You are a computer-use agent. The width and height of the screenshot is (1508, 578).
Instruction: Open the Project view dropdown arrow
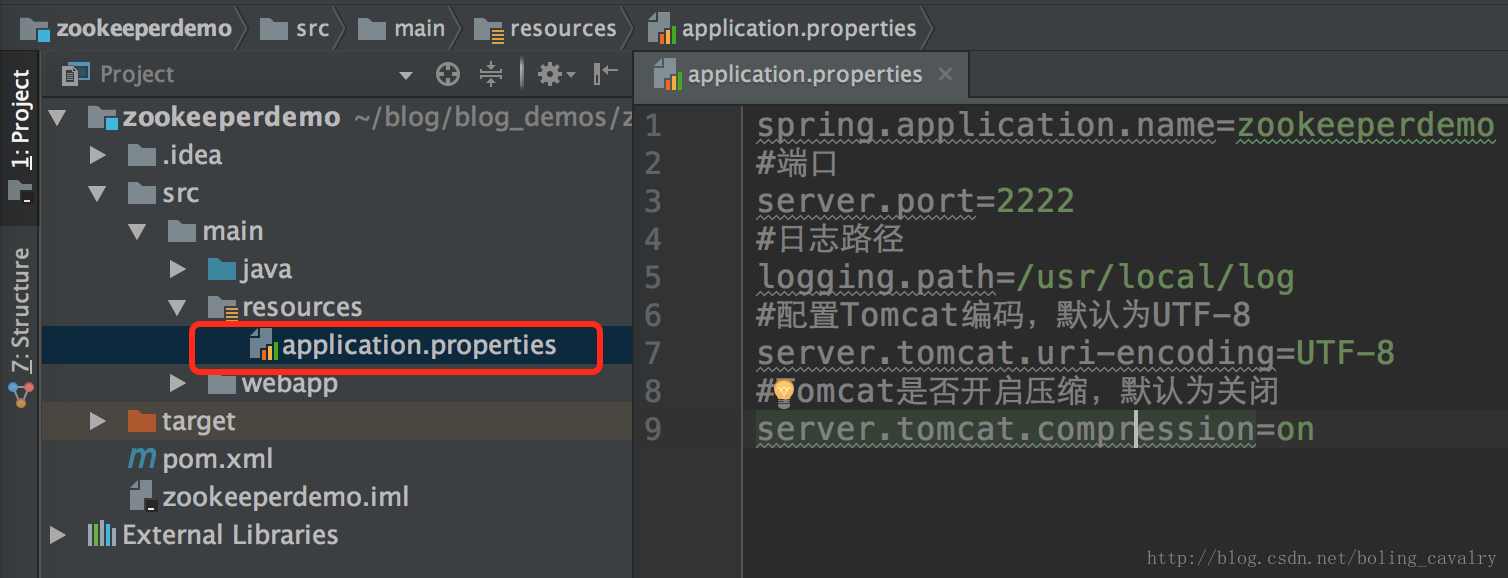click(405, 75)
